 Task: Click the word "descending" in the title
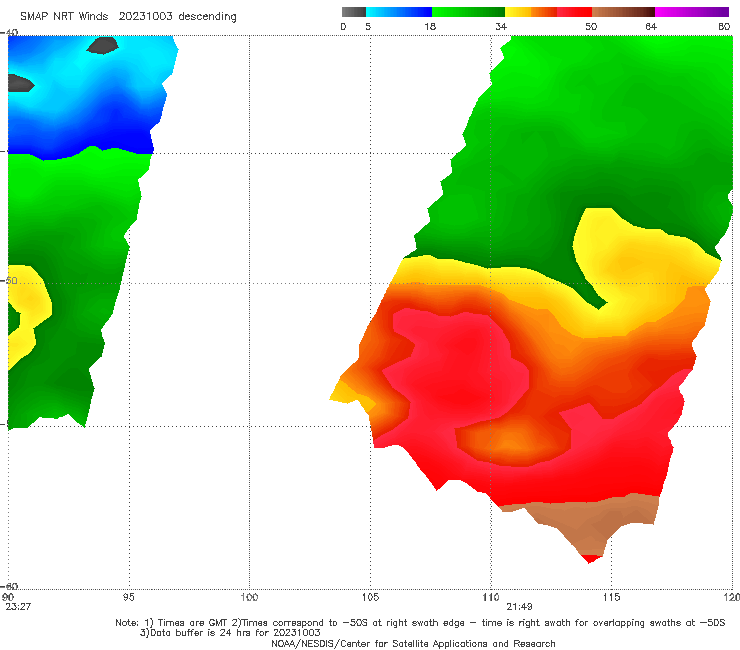208,17
